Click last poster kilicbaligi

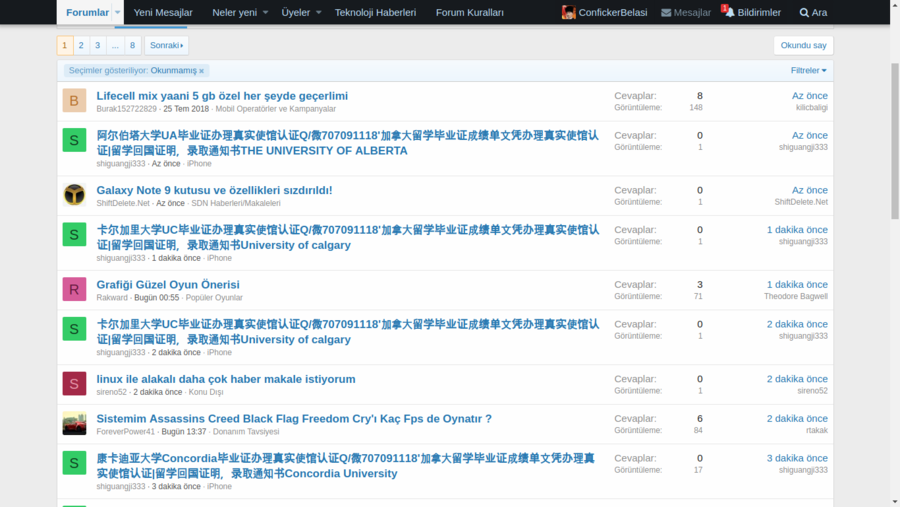pos(812,107)
